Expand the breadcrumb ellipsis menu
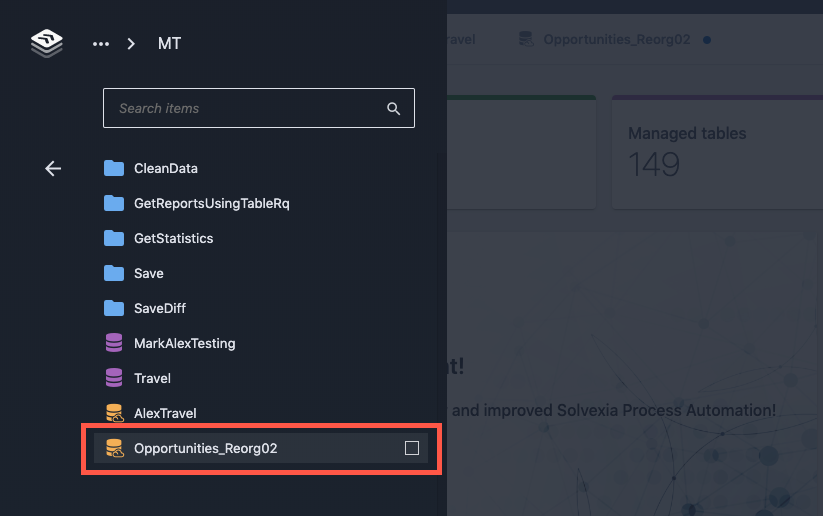 tap(101, 44)
